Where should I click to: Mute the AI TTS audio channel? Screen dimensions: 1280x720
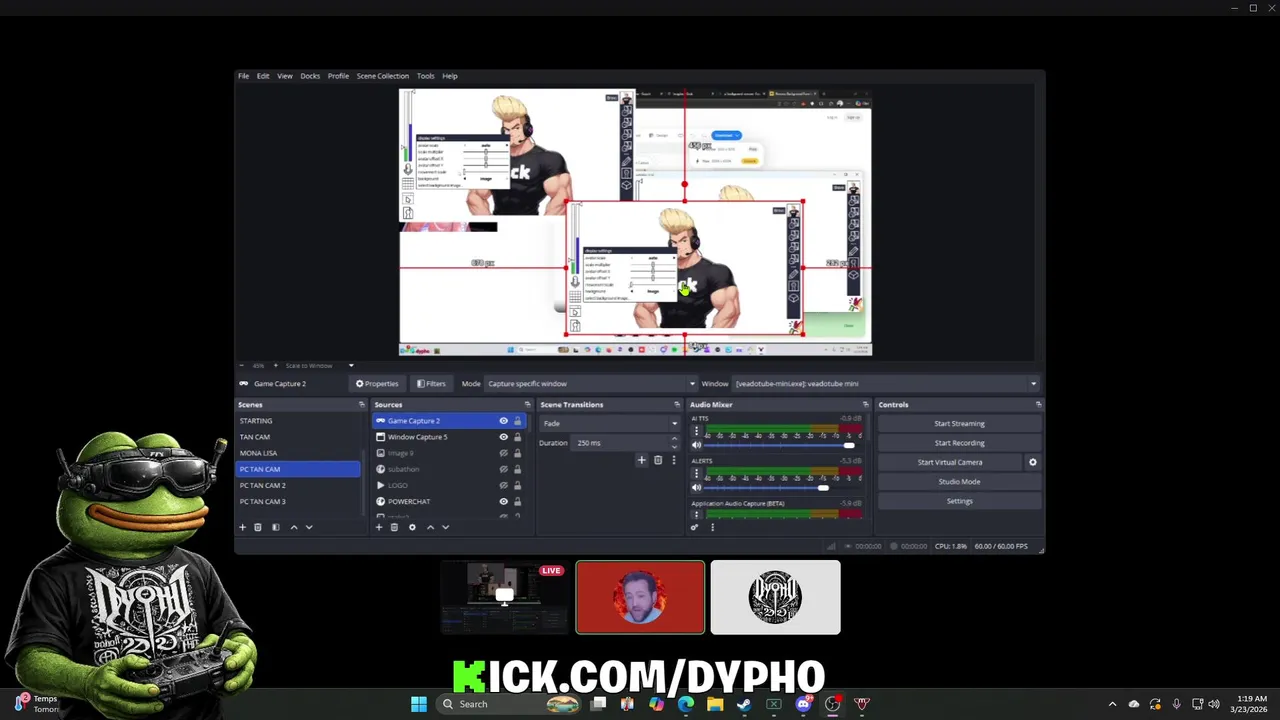[696, 445]
